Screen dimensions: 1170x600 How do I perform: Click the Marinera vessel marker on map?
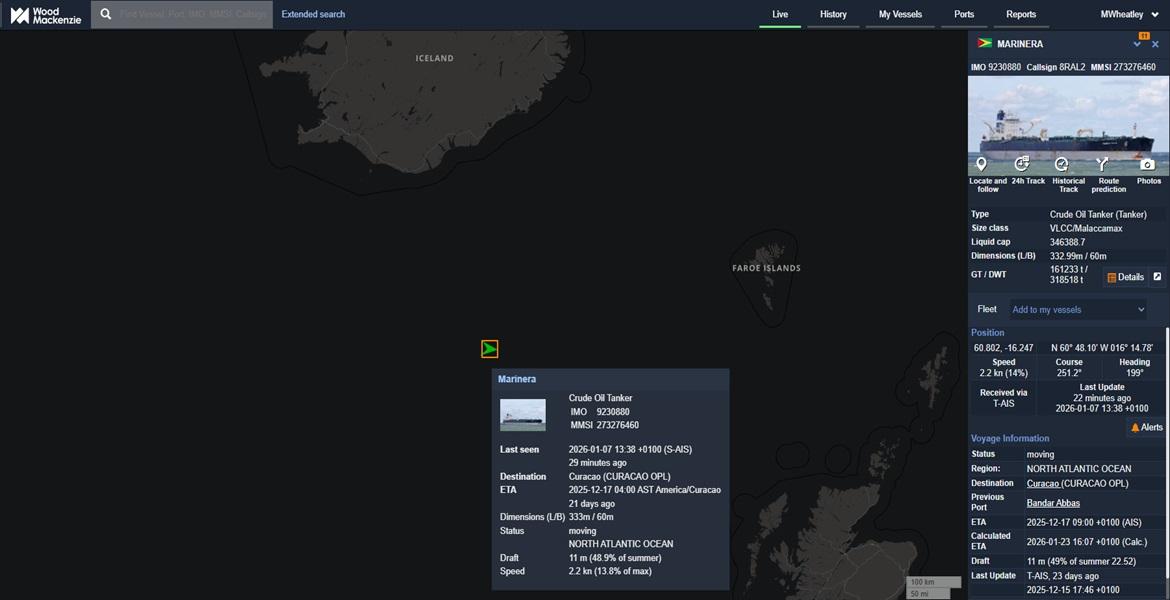489,349
